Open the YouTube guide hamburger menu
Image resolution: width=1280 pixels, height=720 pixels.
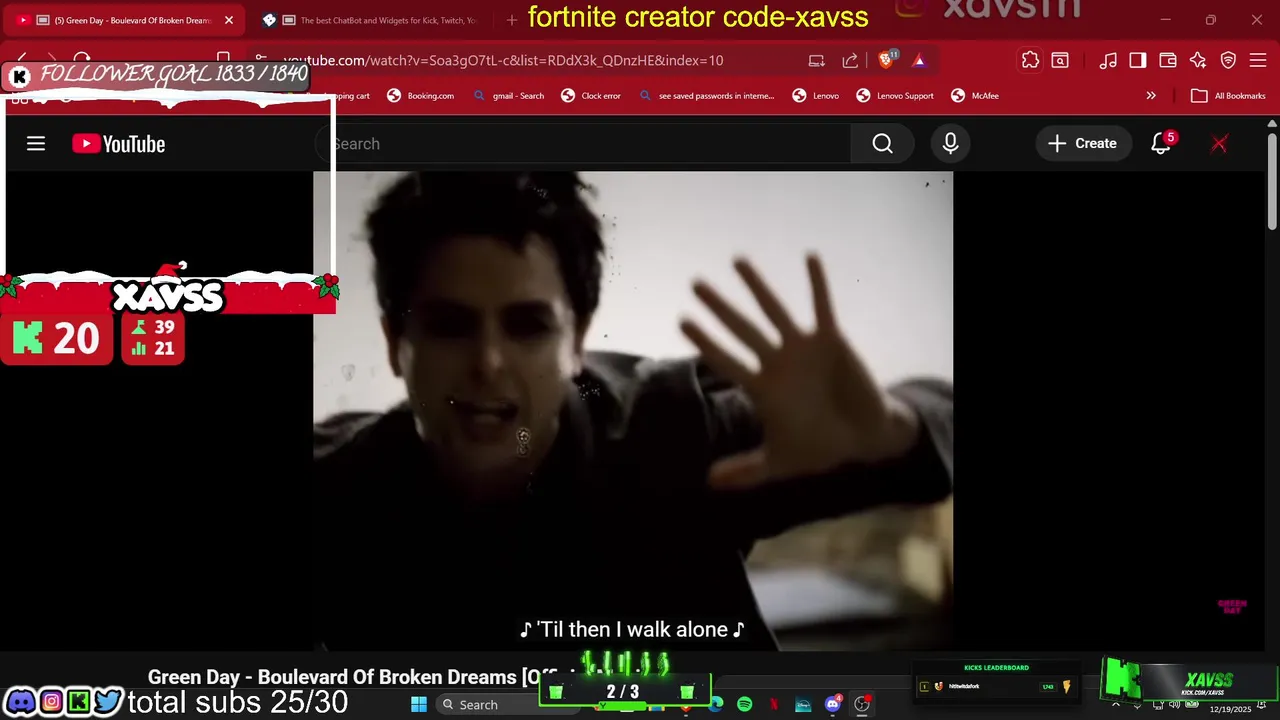tap(36, 144)
